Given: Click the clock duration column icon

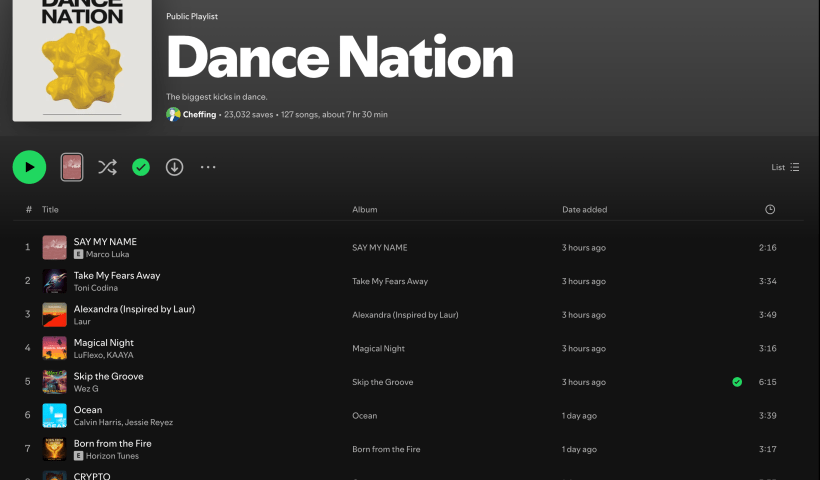Looking at the screenshot, I should 769,209.
